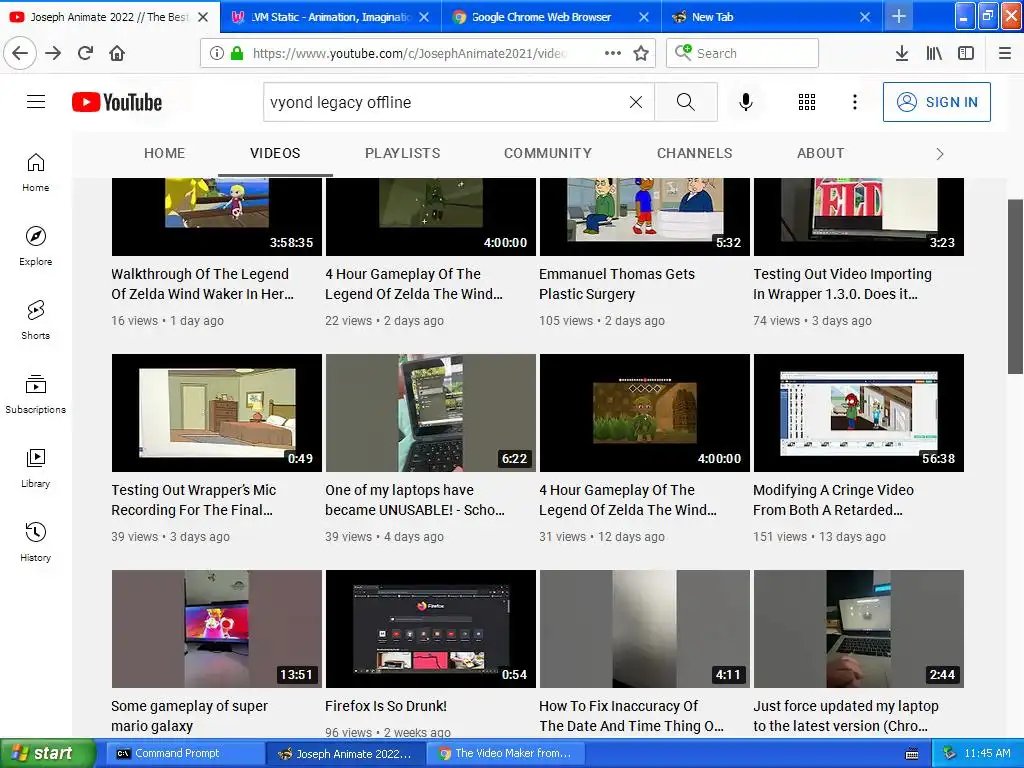The width and height of the screenshot is (1024, 768).
Task: Open Emmanuel Thomas Gets Plastic Surgery video title
Action: point(616,284)
